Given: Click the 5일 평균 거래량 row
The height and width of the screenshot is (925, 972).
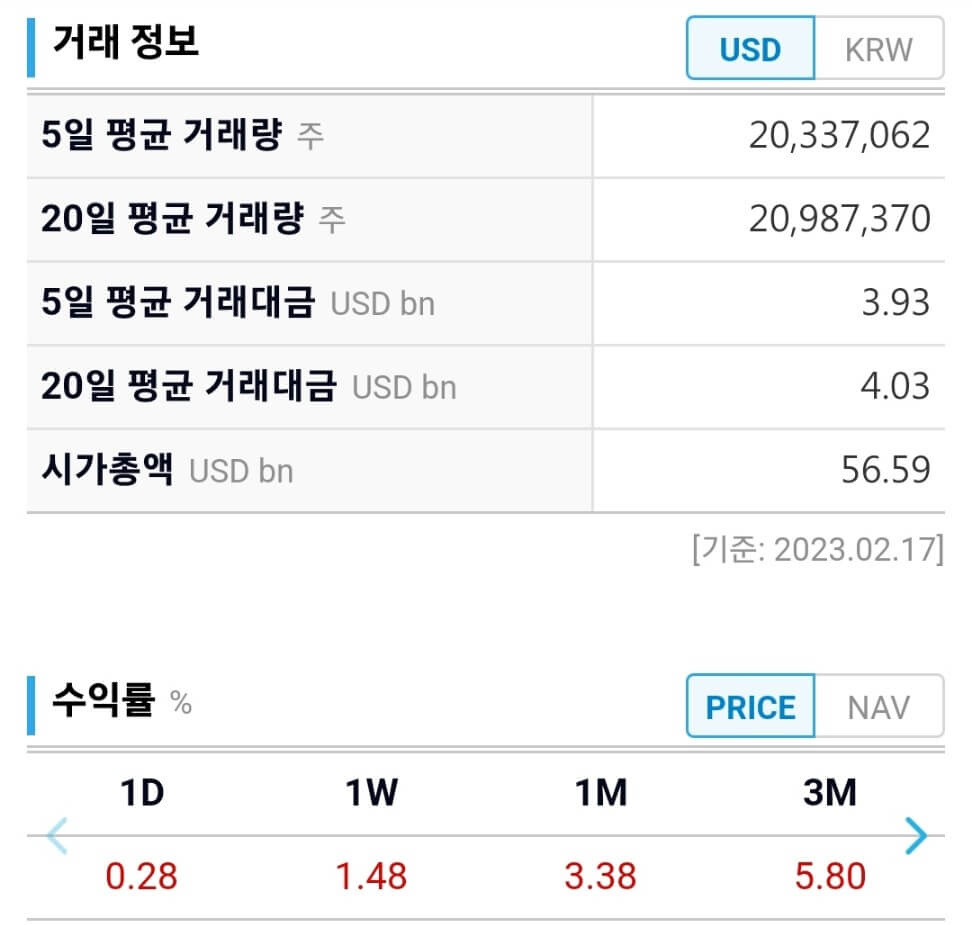Looking at the screenshot, I should [x=300, y=135].
